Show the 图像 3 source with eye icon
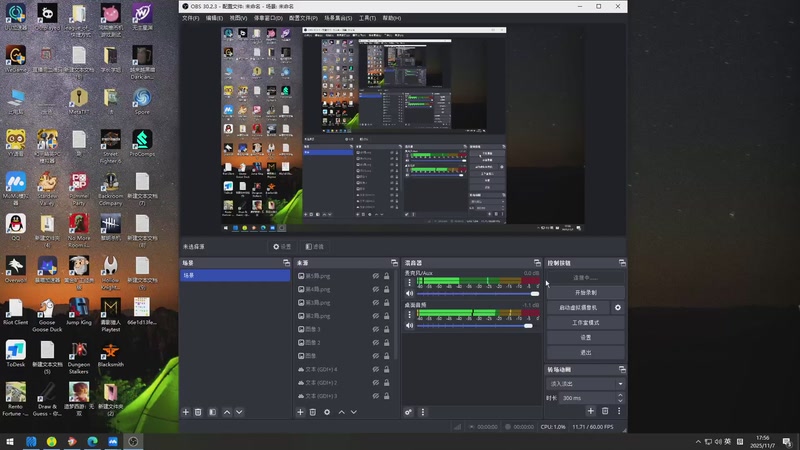Viewport: 800px width, 450px height. click(x=376, y=329)
